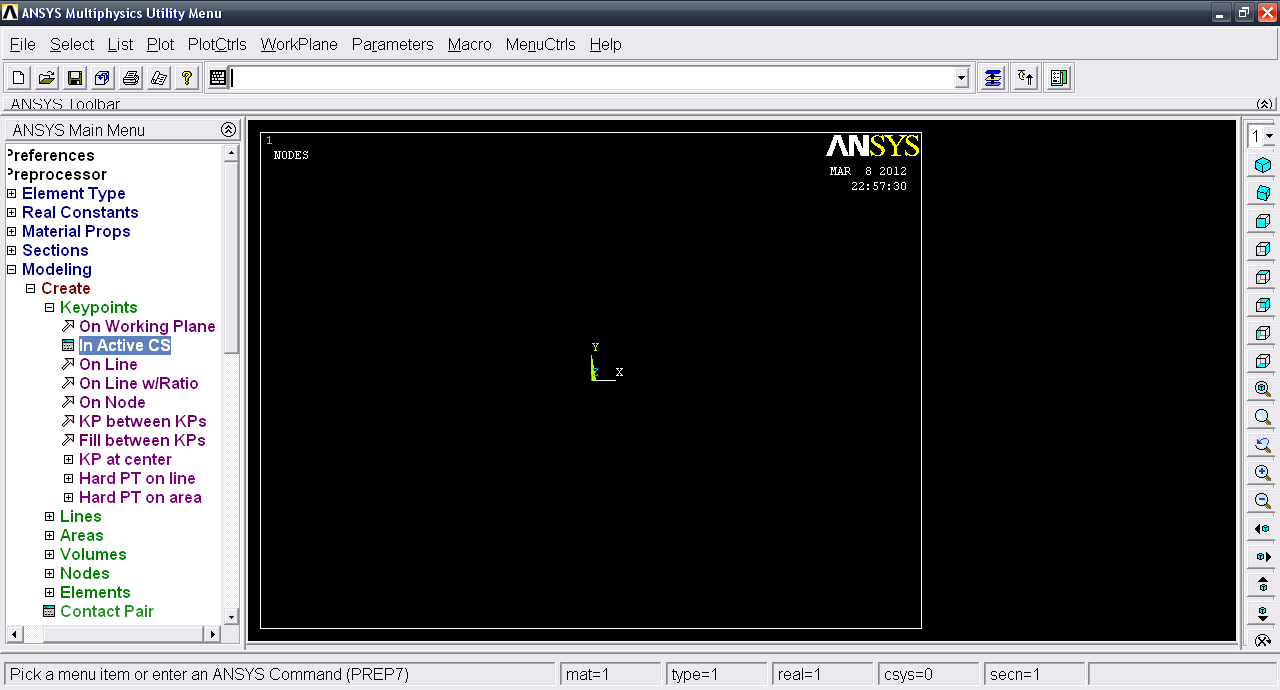Pan model up with arrow icon
The image size is (1280, 690).
(1263, 585)
